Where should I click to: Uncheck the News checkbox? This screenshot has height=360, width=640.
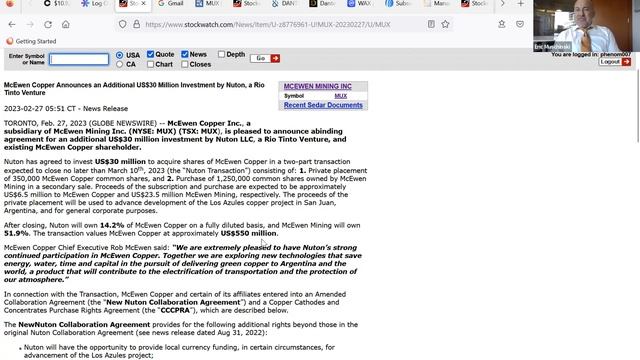pyautogui.click(x=184, y=54)
